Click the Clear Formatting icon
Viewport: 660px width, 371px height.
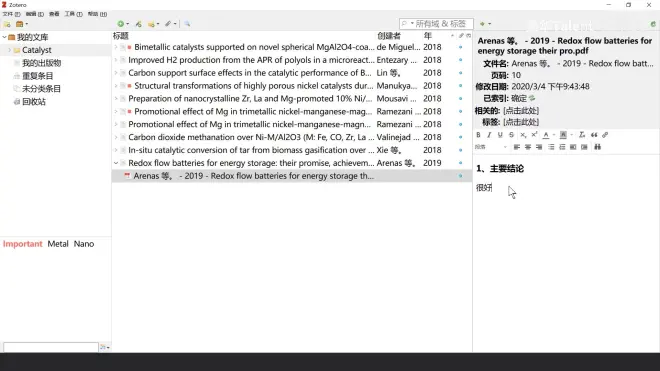tap(582, 135)
